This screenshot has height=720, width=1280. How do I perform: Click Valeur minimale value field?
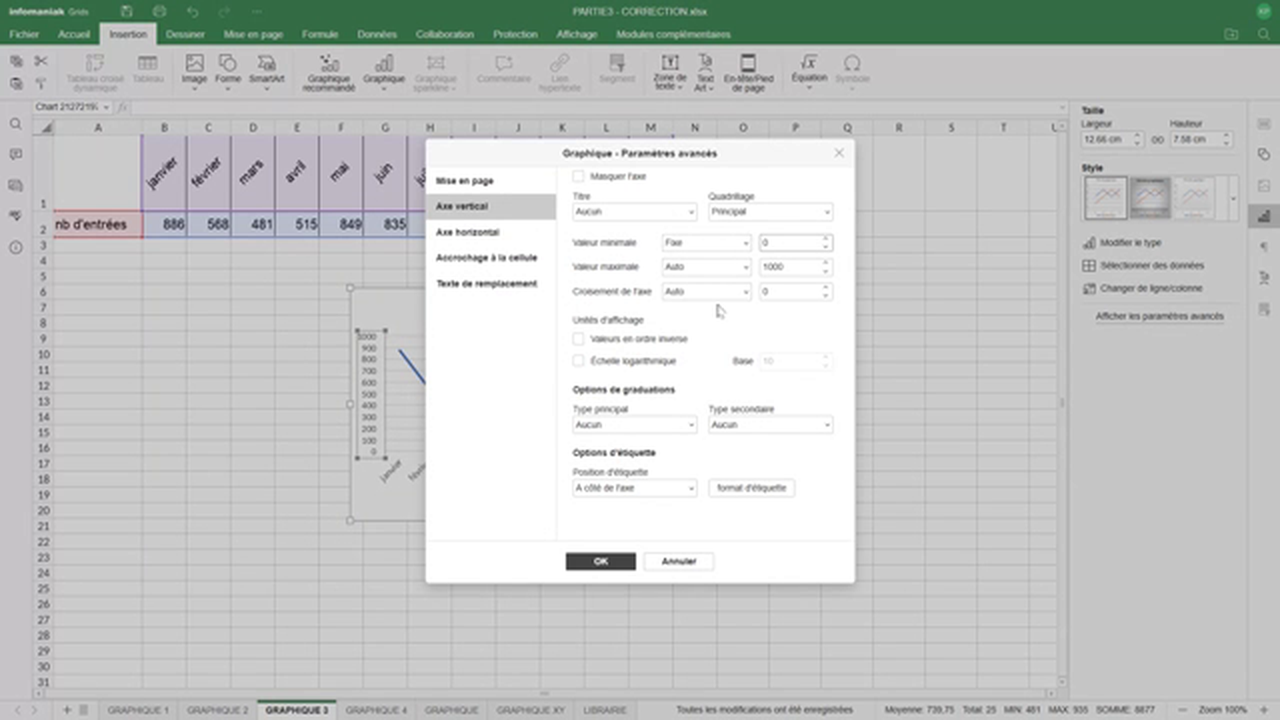pos(790,243)
